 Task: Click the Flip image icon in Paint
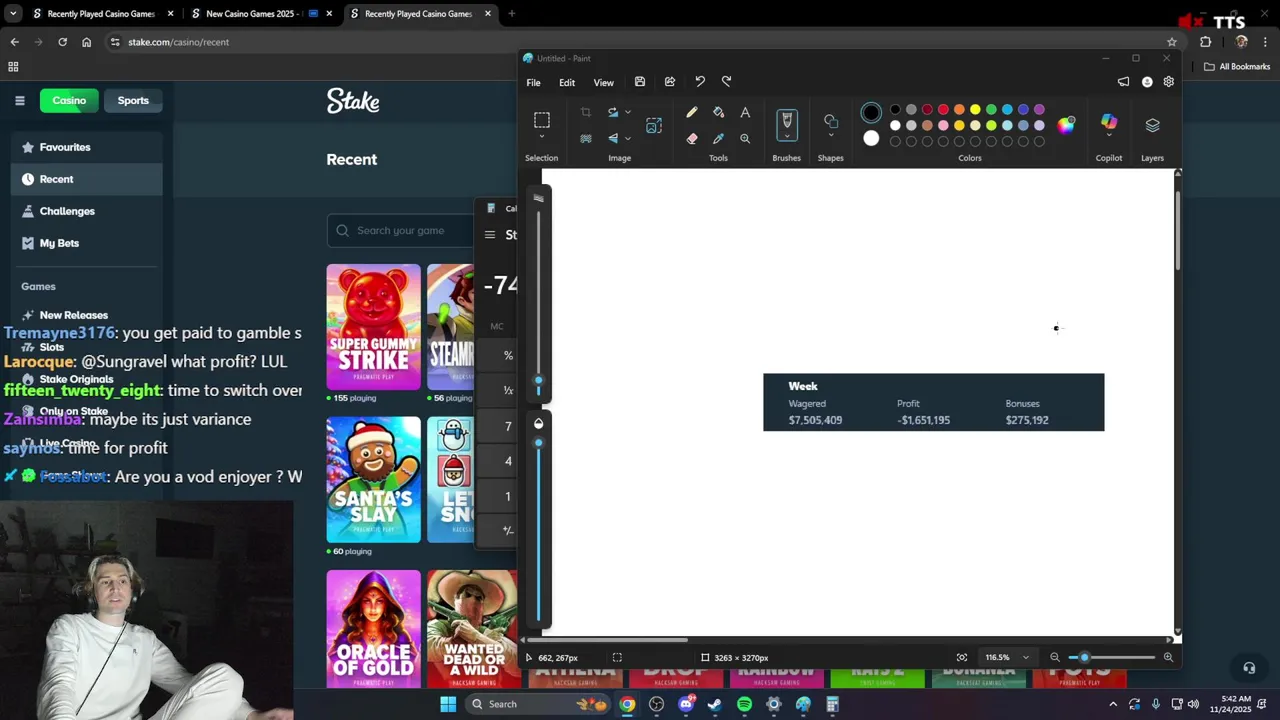[x=613, y=138]
